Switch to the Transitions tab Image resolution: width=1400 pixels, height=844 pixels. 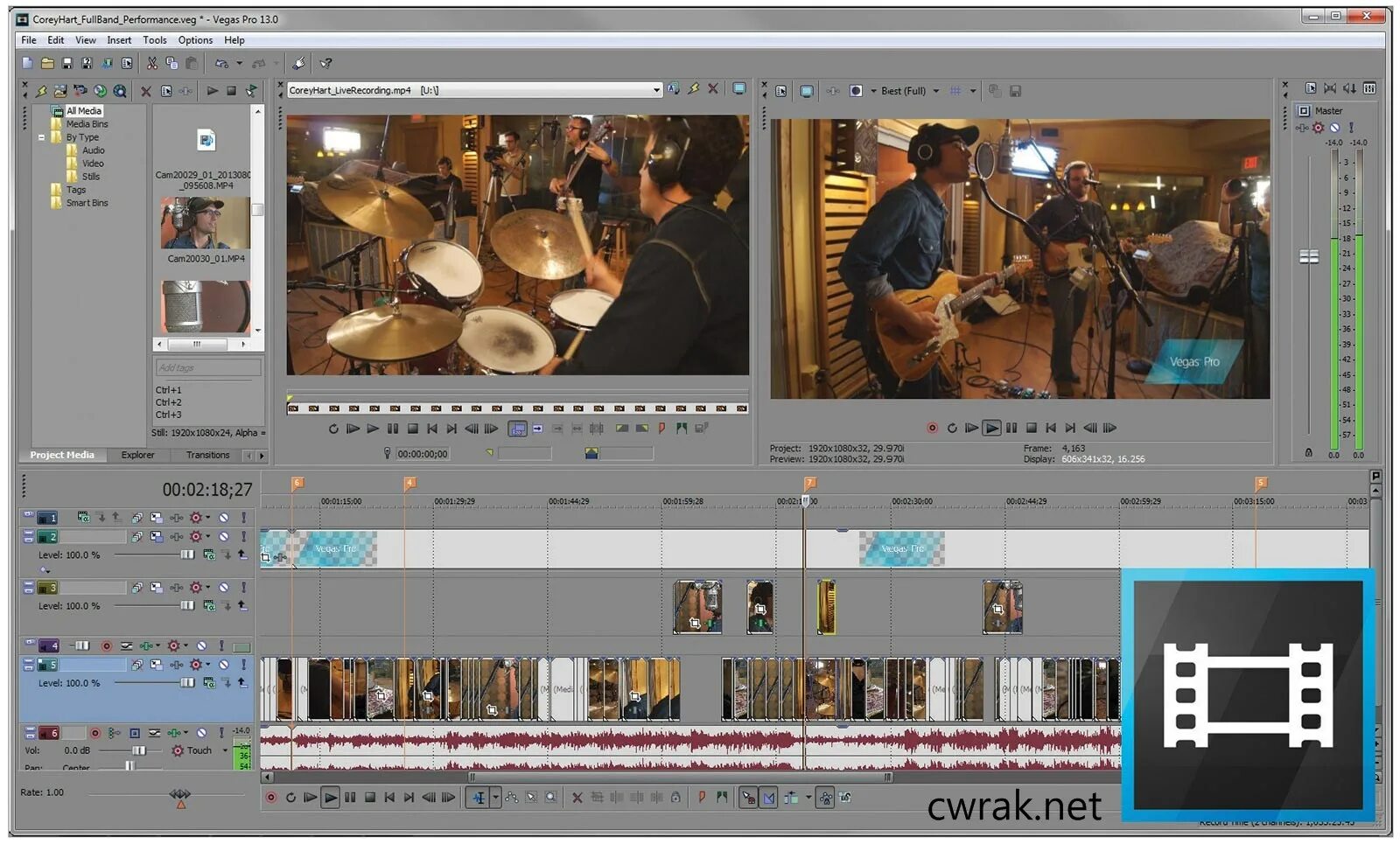click(207, 455)
